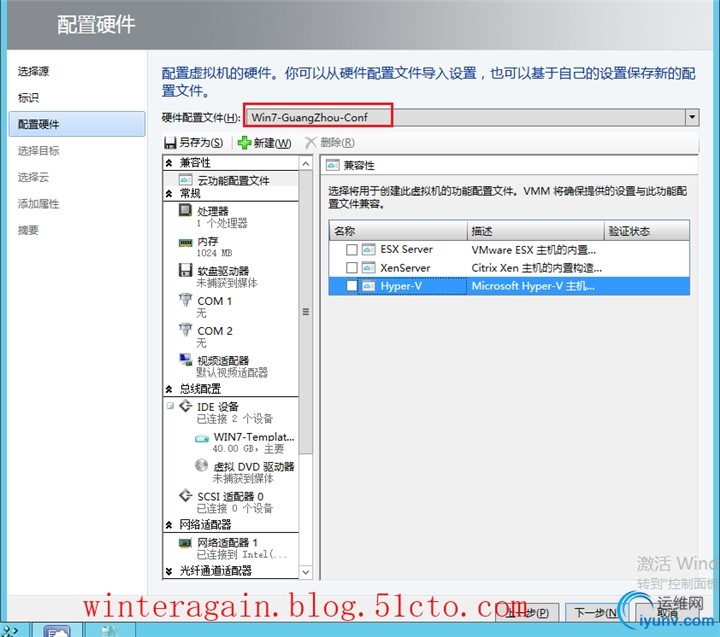Check the Hyper-V checkbox
The height and width of the screenshot is (637, 720).
tap(352, 286)
